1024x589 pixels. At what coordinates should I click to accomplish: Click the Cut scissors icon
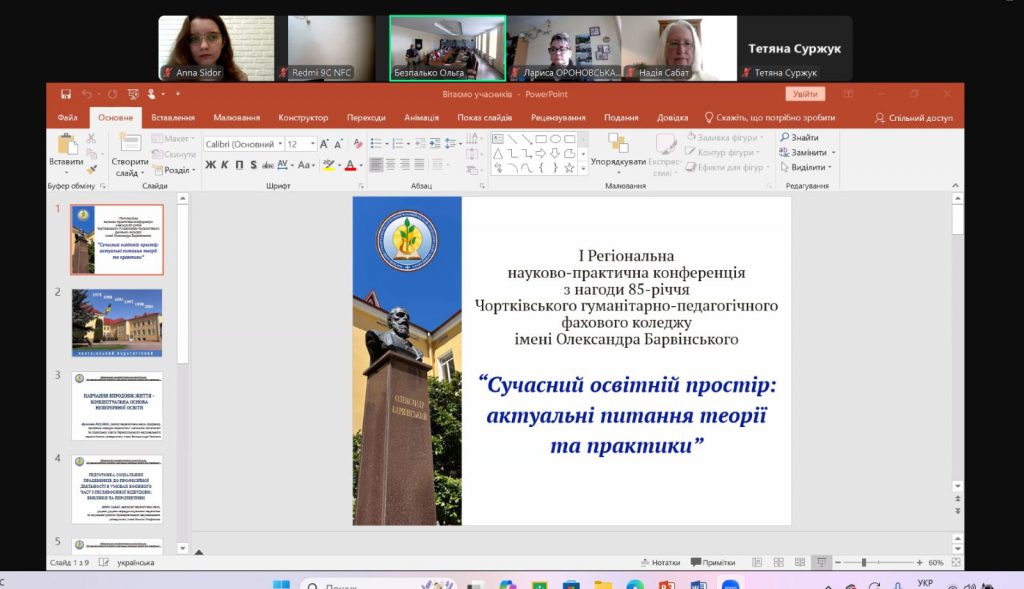91,139
